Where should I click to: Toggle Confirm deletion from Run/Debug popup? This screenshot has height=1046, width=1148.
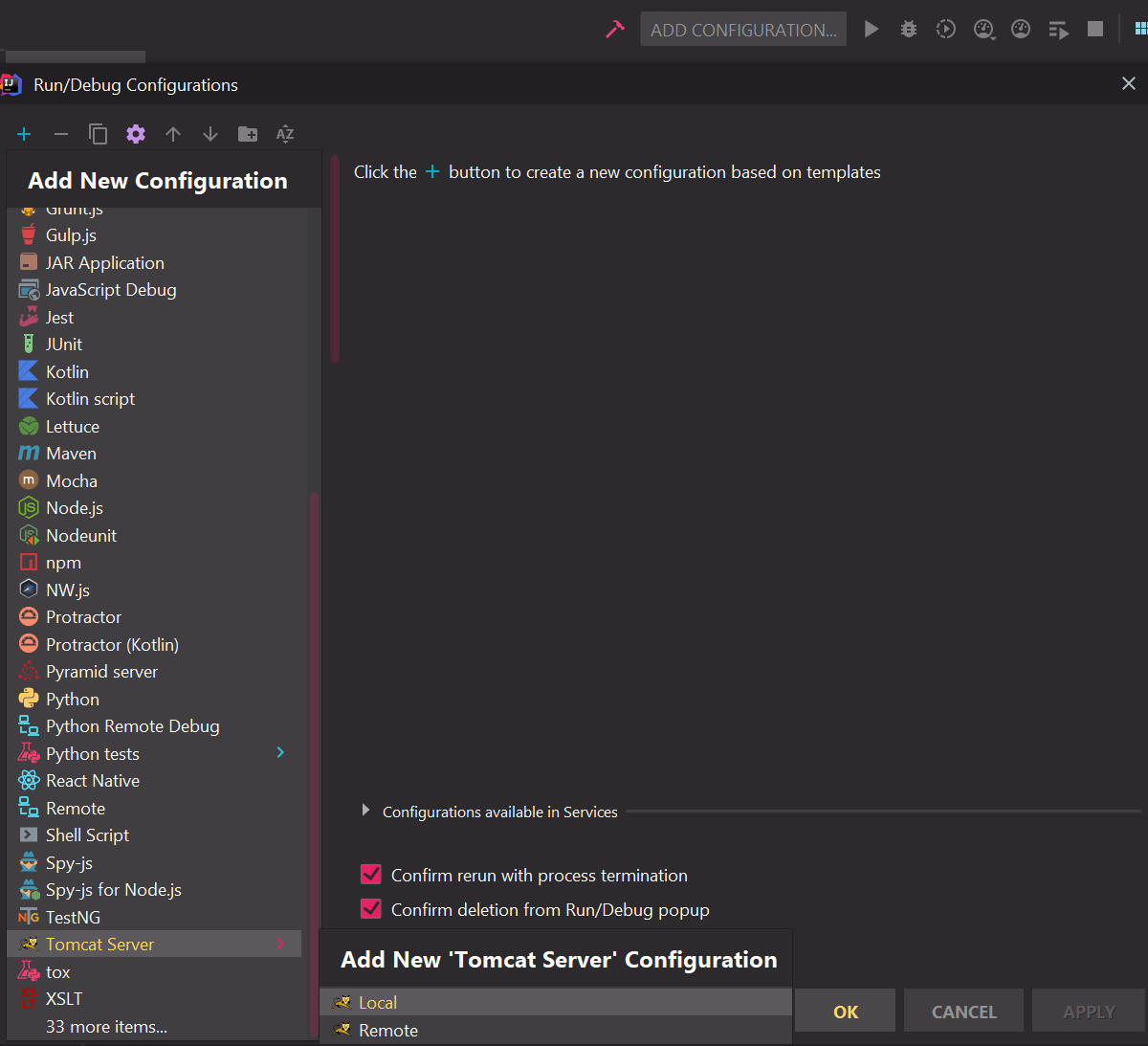[x=371, y=909]
